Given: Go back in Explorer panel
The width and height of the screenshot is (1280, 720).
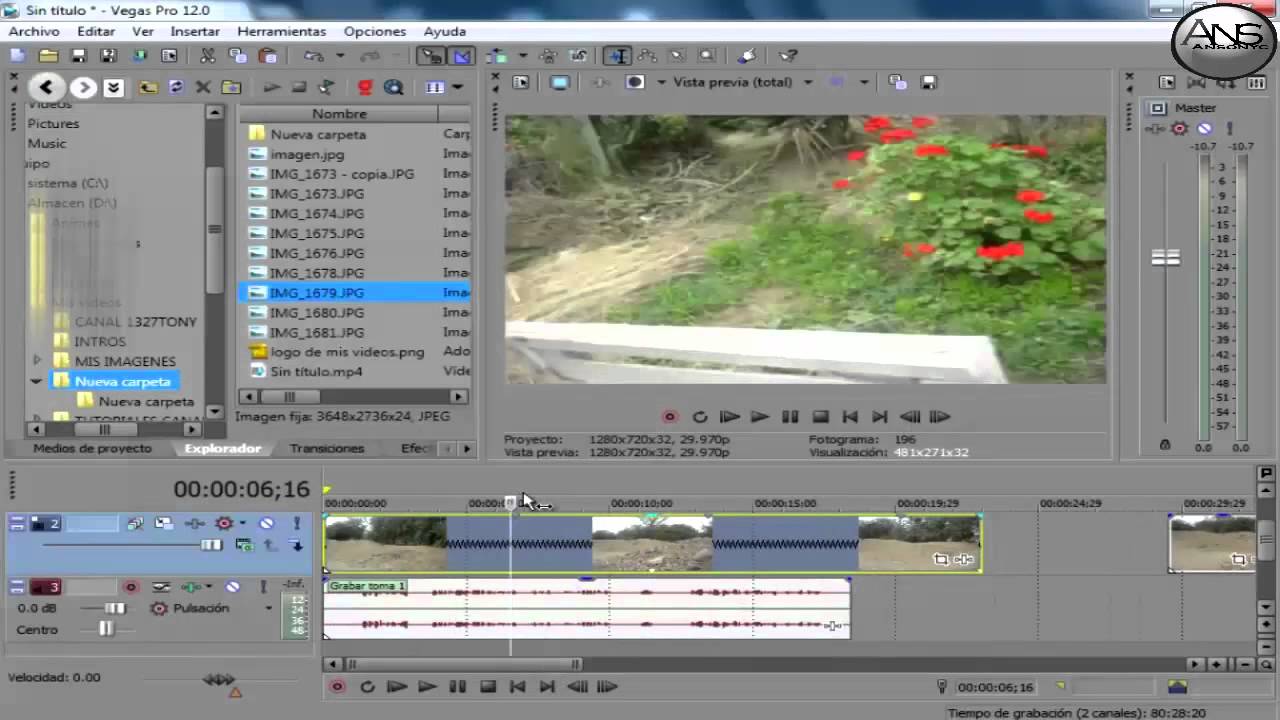Looking at the screenshot, I should coord(46,87).
